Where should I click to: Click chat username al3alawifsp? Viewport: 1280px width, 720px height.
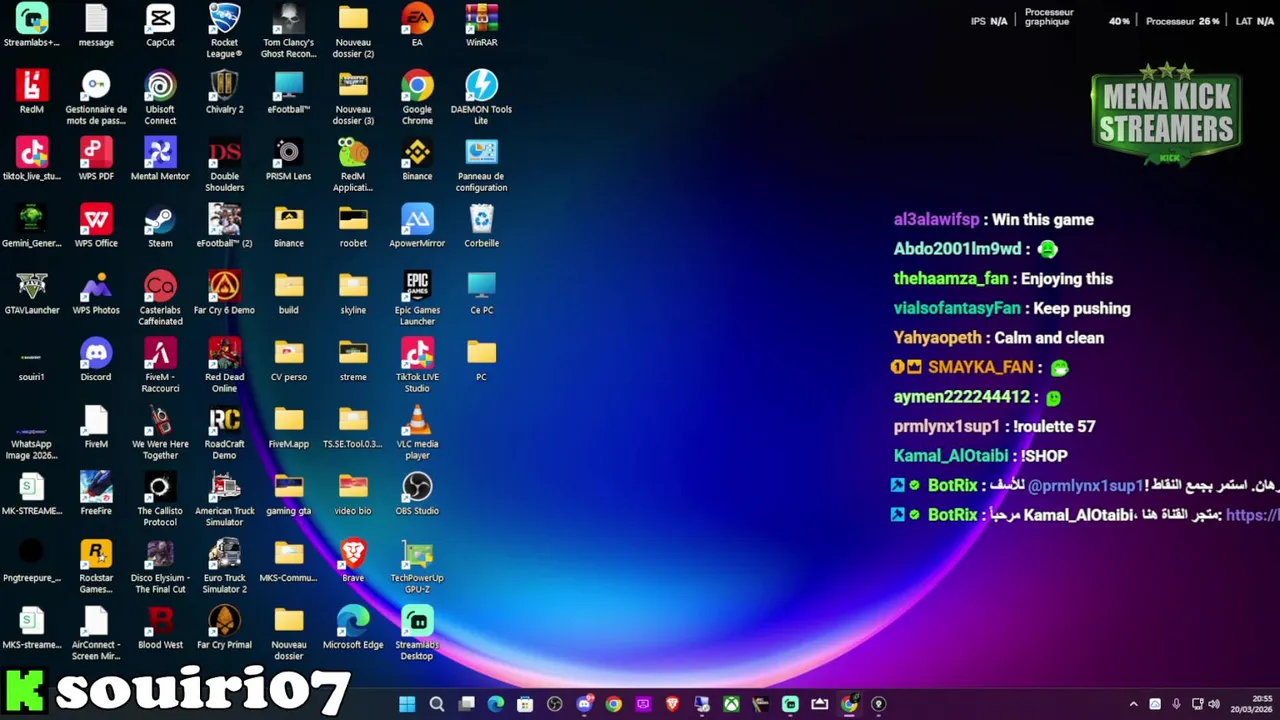(936, 220)
